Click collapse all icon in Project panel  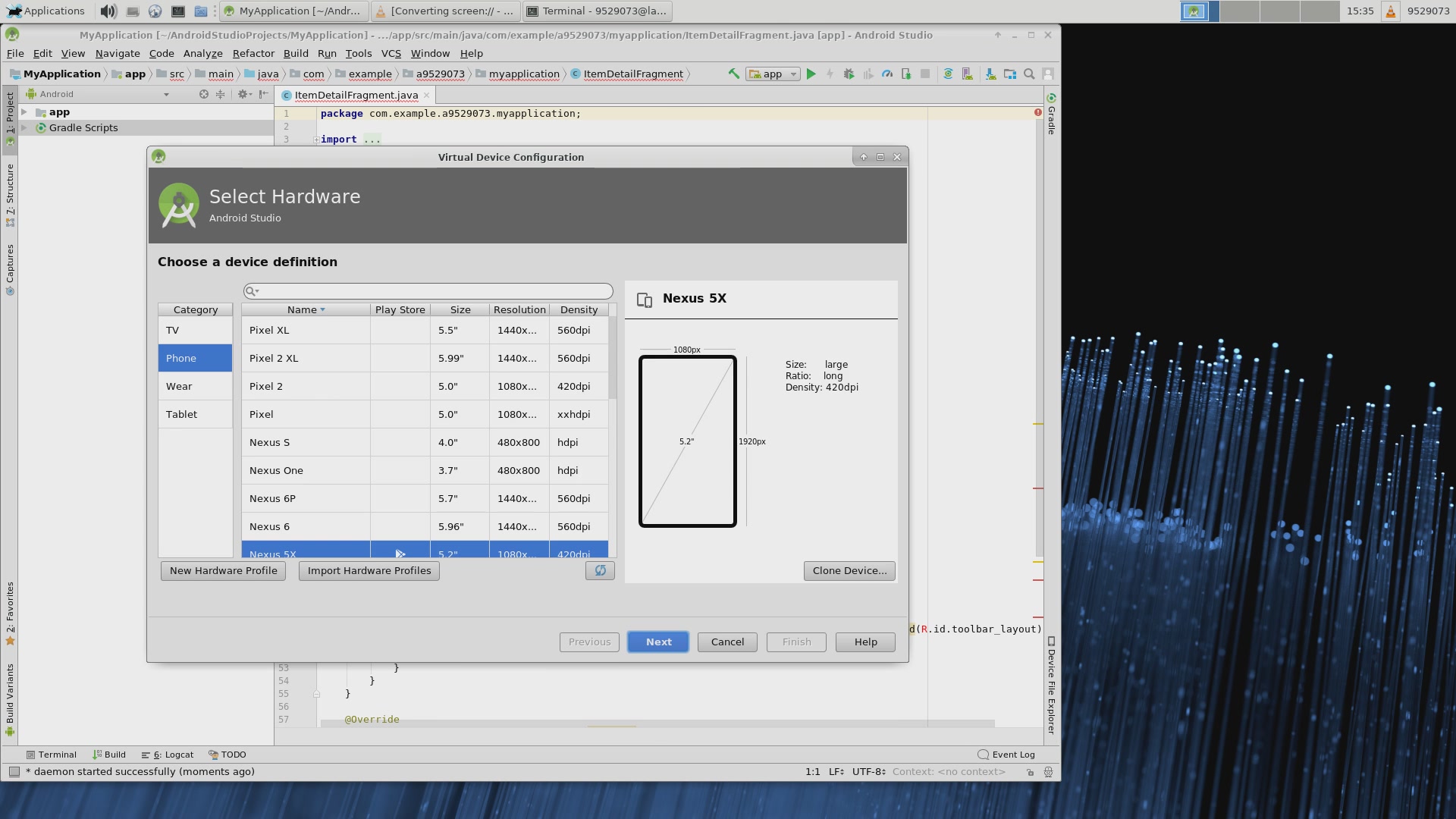(220, 94)
